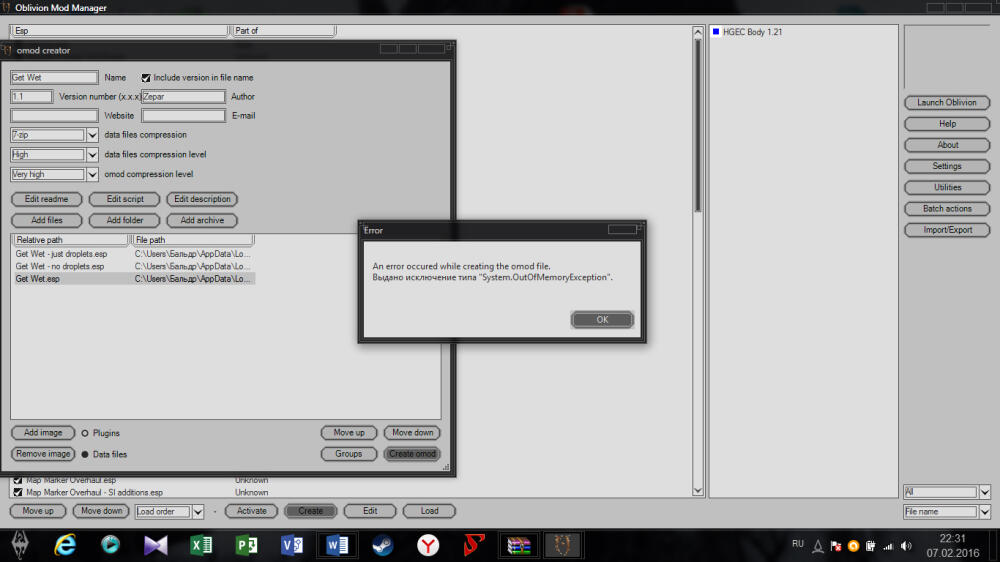Screen dimensions: 1000x562
Task: Switch to Word on the taskbar
Action: pos(337,545)
